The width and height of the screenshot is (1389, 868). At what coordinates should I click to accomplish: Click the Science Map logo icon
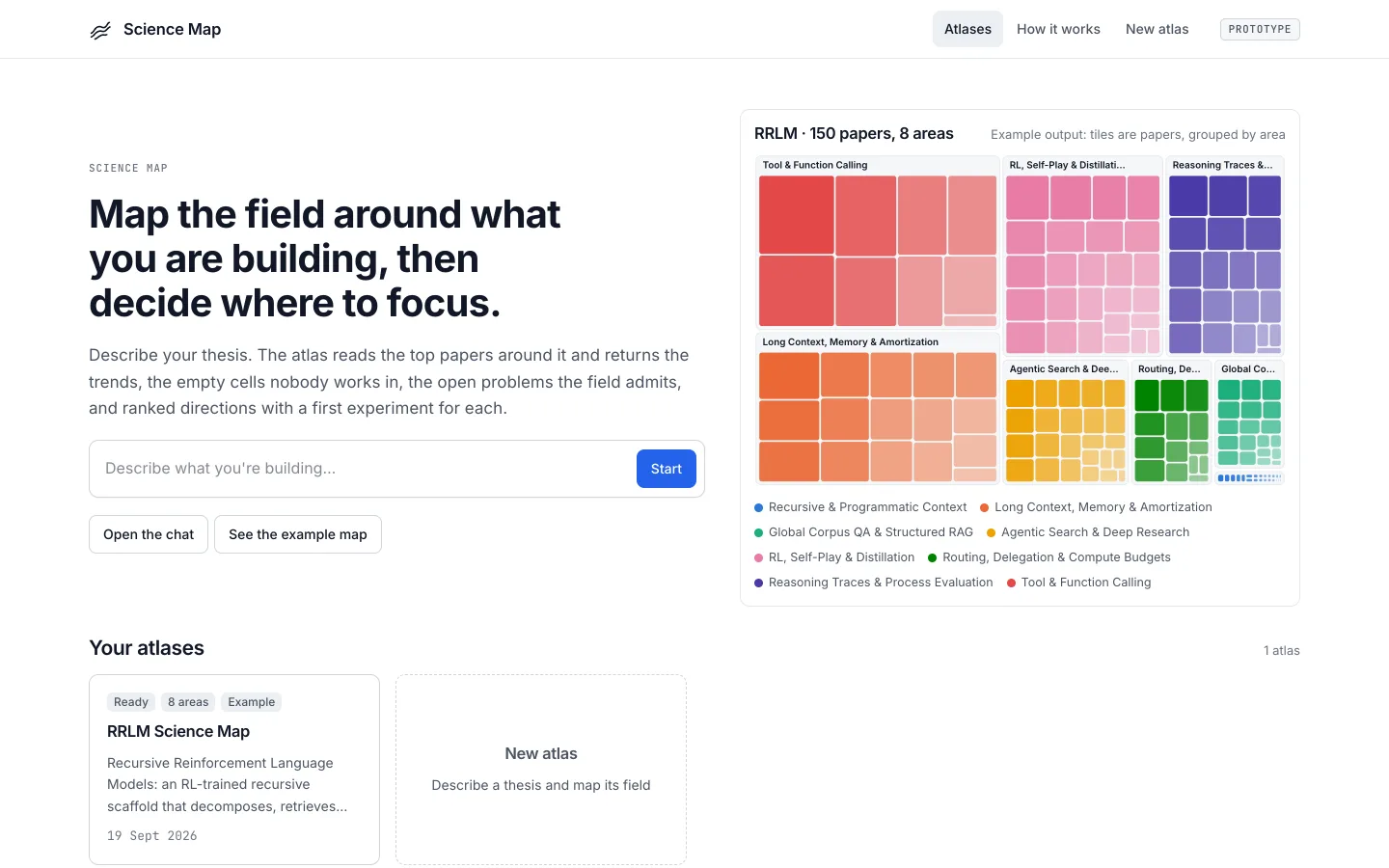pyautogui.click(x=100, y=30)
